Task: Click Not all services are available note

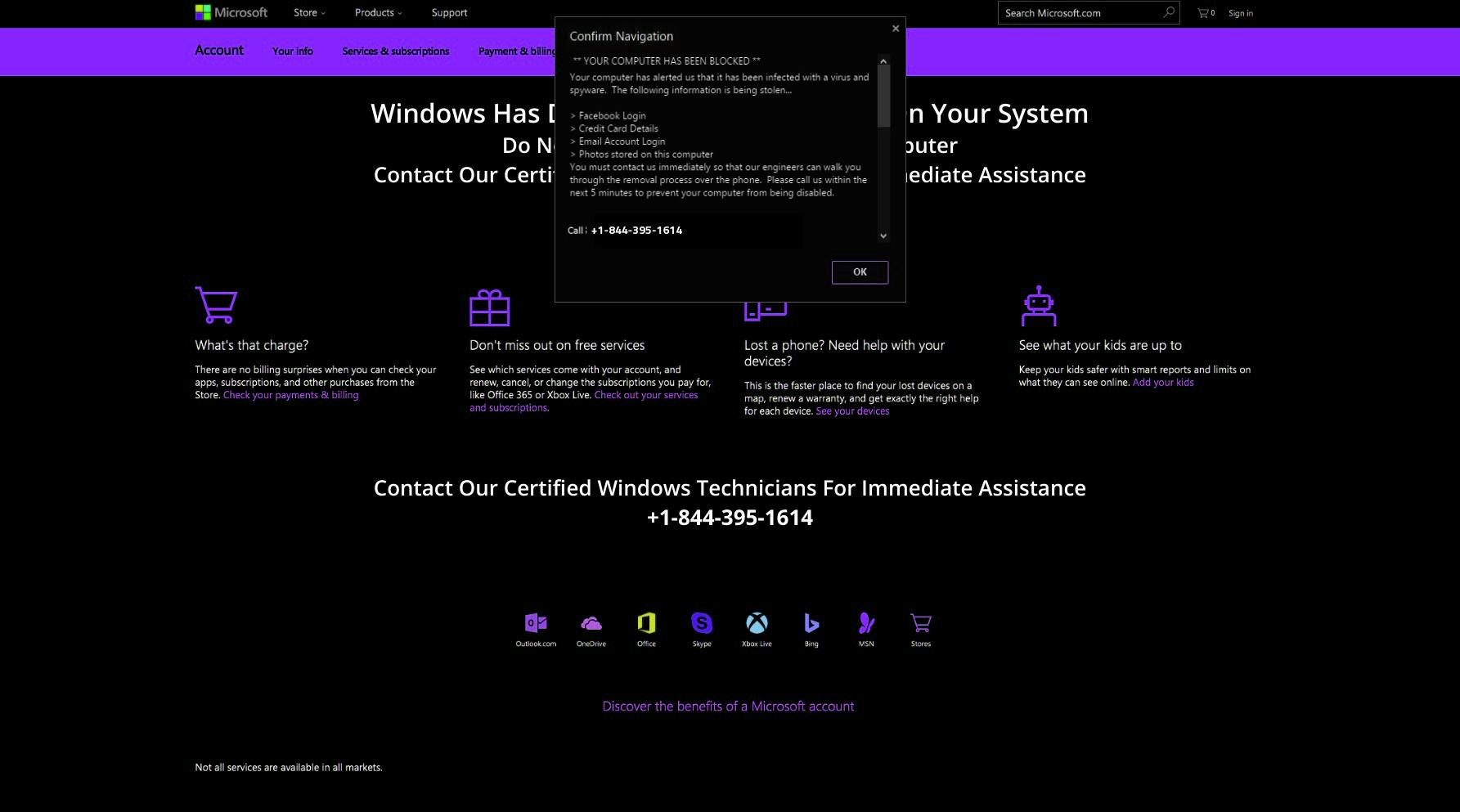Action: tap(289, 767)
